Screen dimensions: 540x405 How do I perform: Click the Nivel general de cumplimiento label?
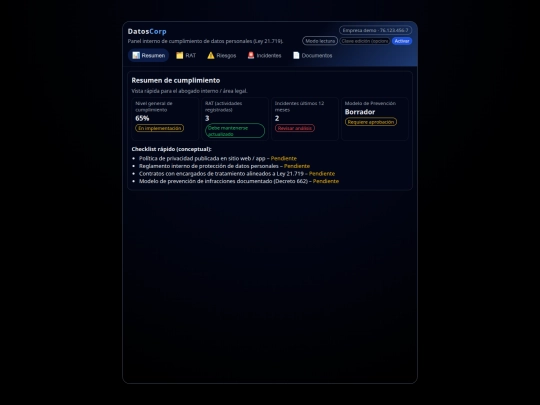(154, 106)
